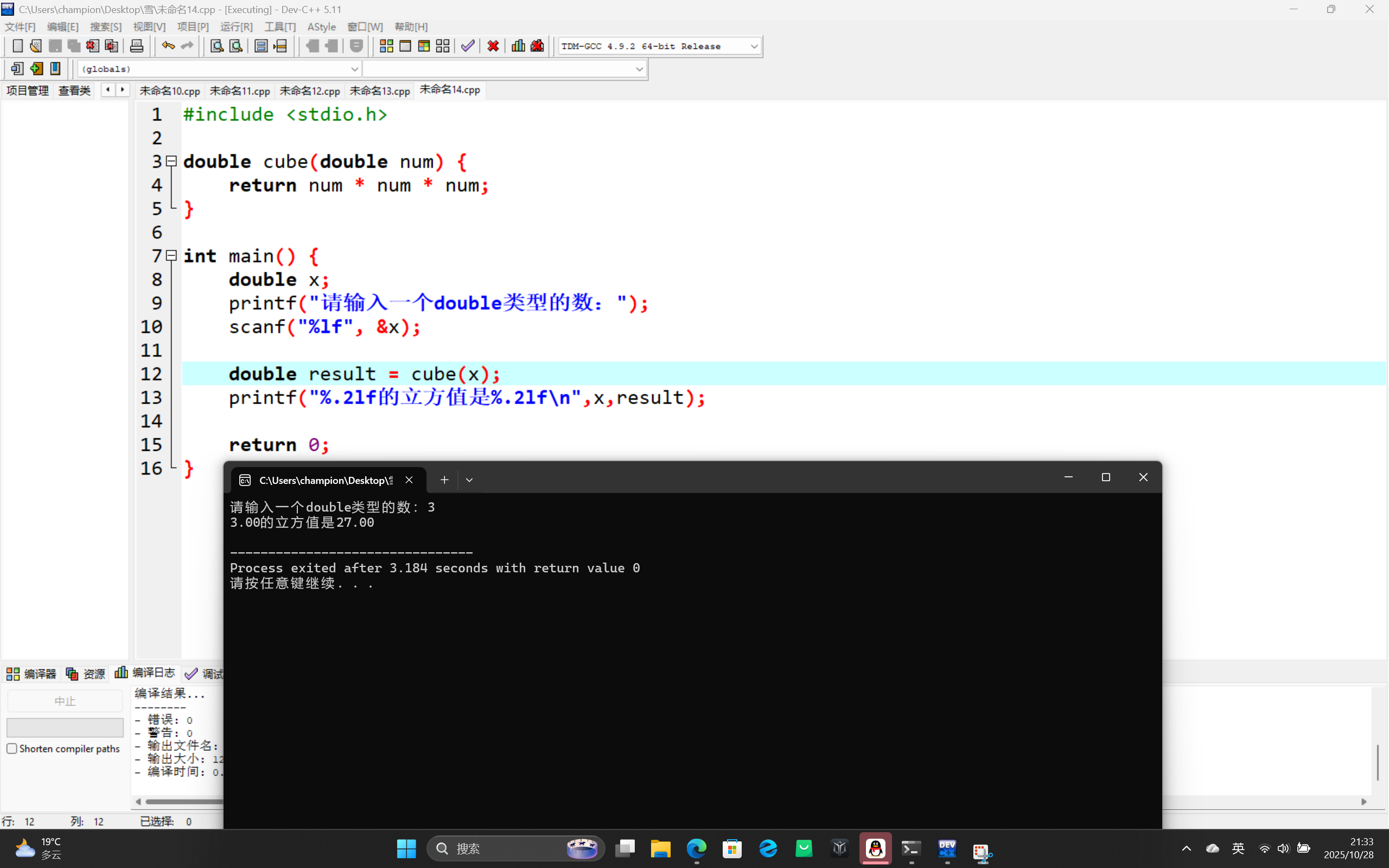Click the bar chart profile analysis icon
Viewport: 1389px width, 868px height.
[x=518, y=46]
